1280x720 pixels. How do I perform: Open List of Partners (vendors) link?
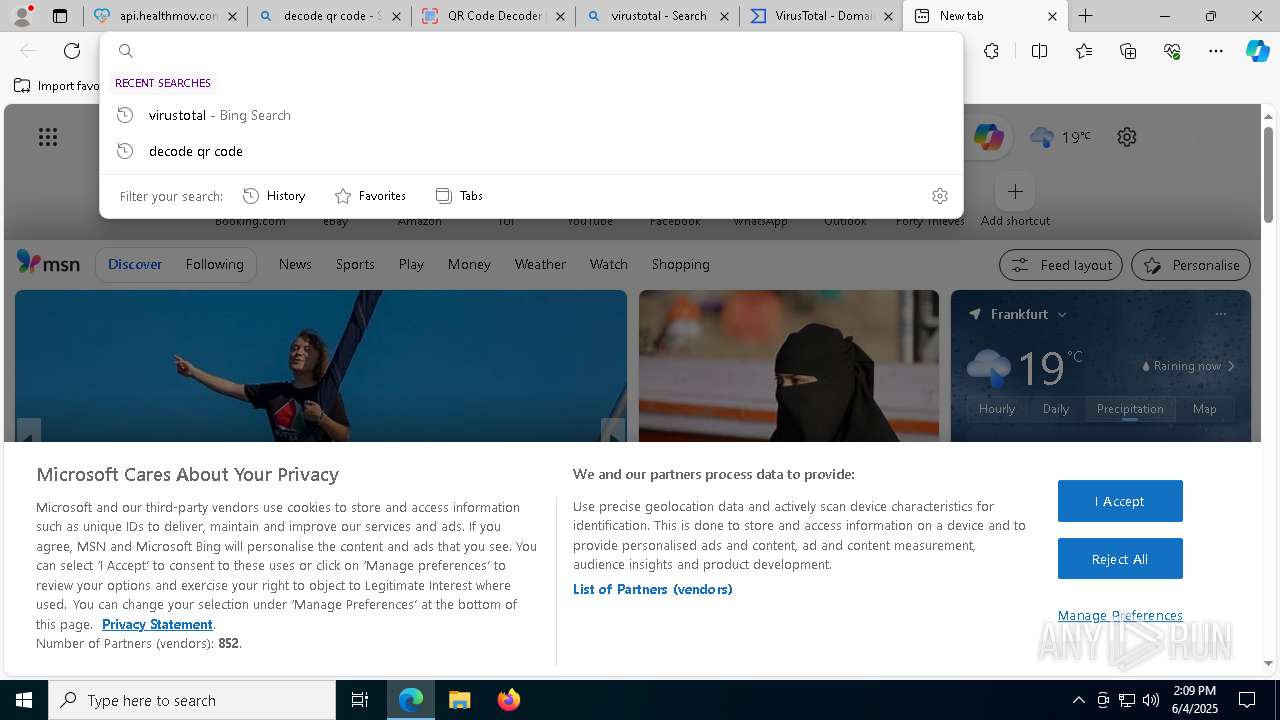click(x=652, y=589)
